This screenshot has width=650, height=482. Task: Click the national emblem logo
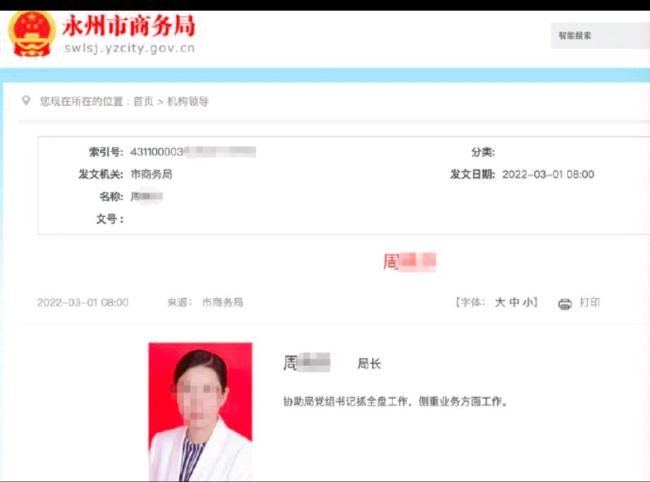[x=32, y=34]
